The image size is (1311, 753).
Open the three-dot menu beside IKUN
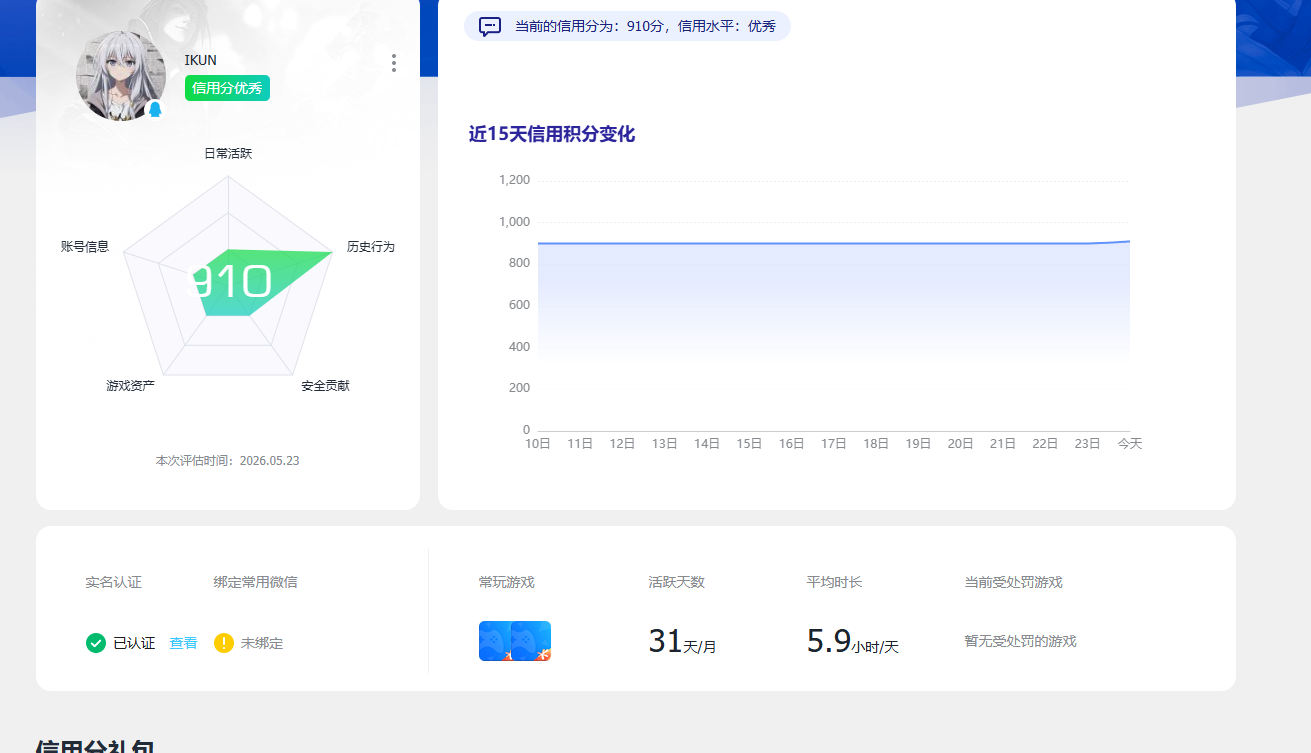394,63
